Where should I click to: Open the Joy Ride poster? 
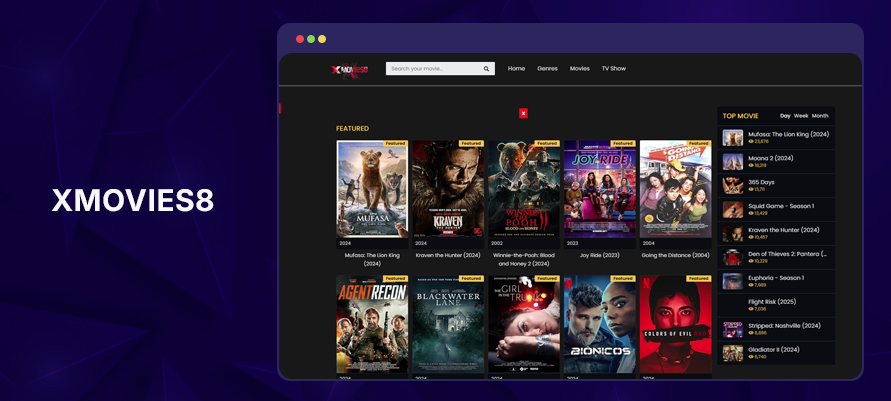(x=599, y=189)
